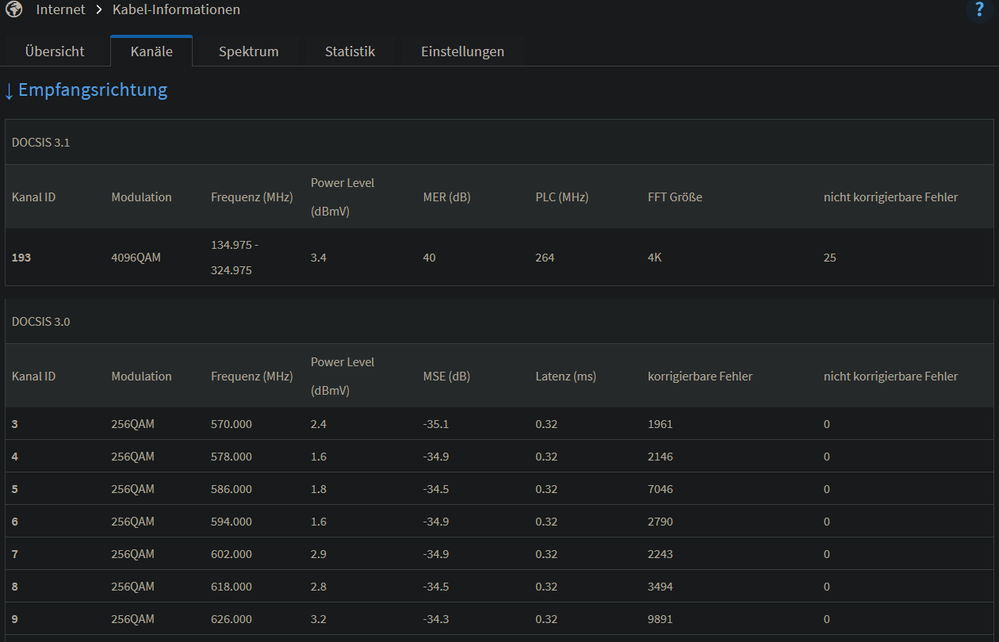This screenshot has height=642, width=999.
Task: Click MSE value -35.1
Action: [x=436, y=424]
